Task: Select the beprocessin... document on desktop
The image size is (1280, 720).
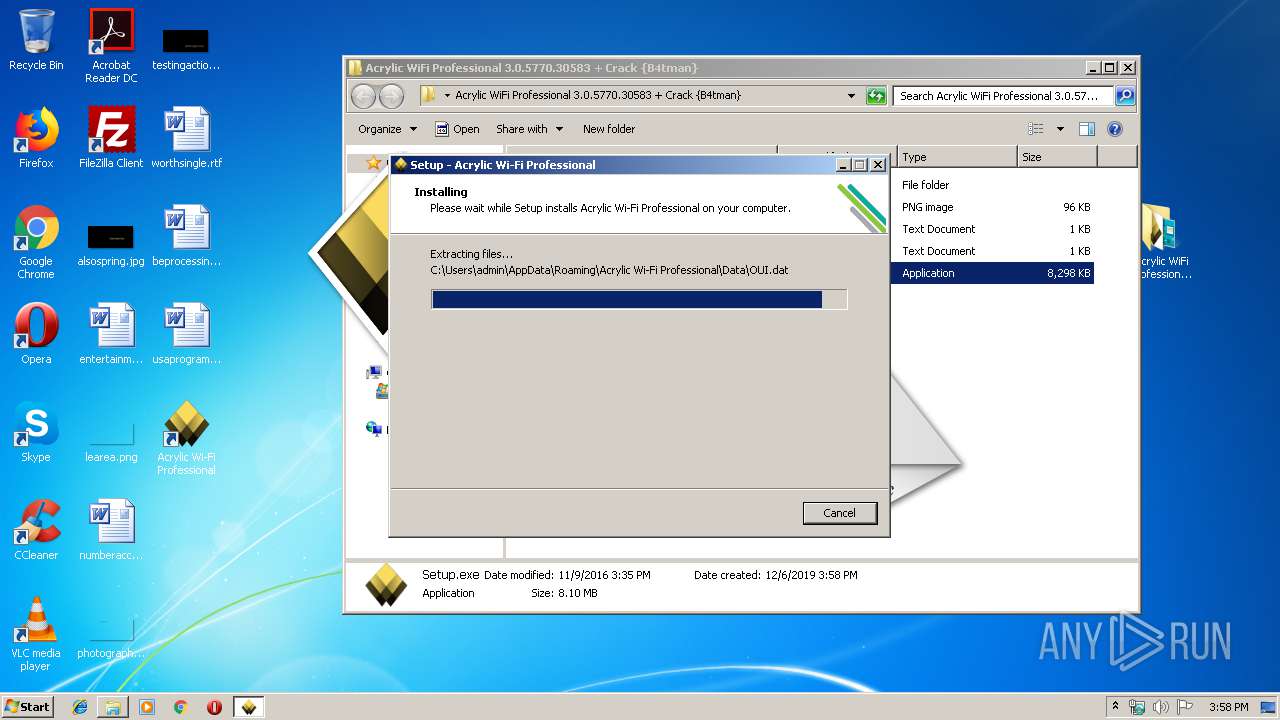Action: click(x=186, y=236)
